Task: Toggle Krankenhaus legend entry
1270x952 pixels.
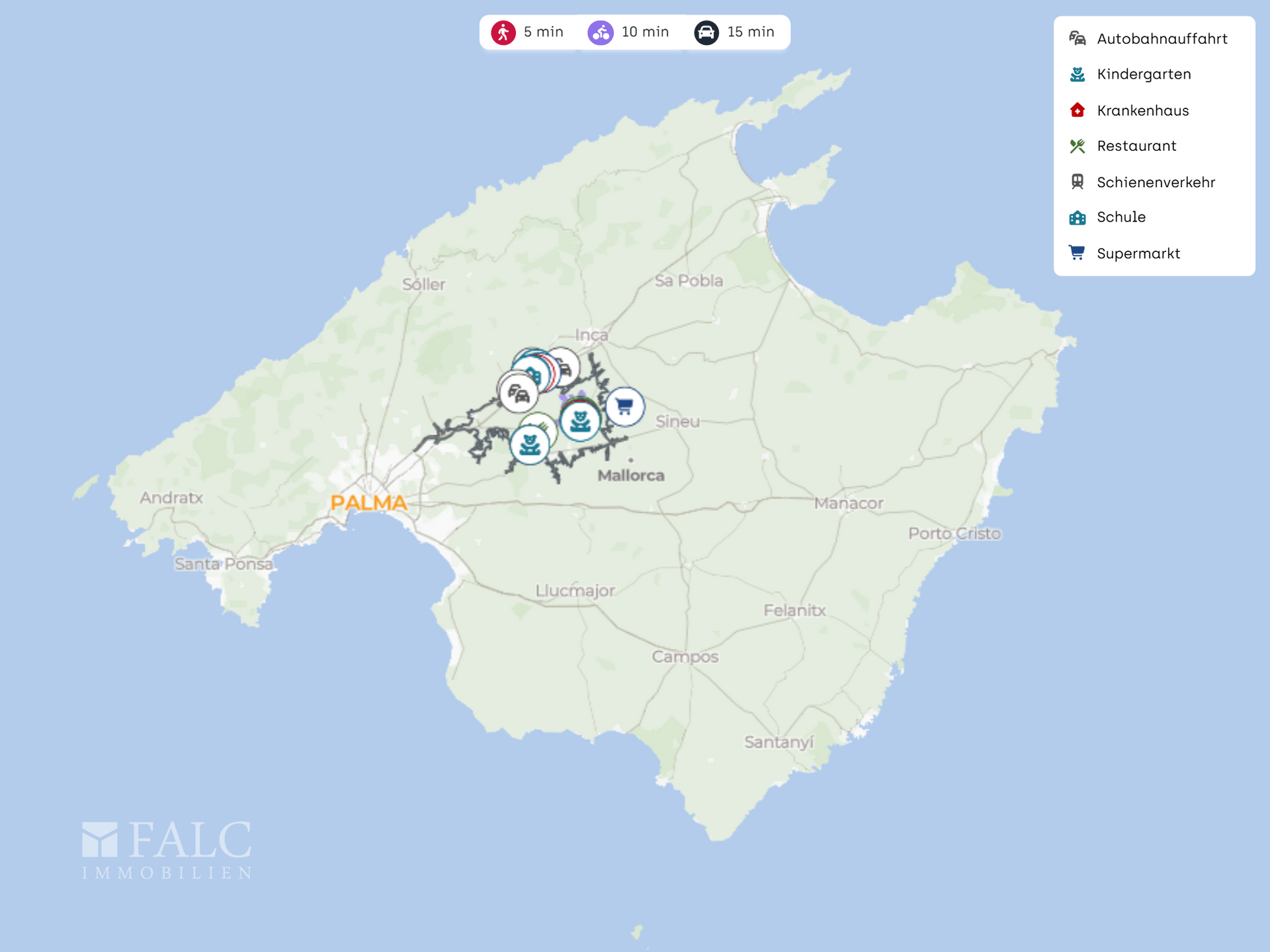Action: tap(1142, 110)
